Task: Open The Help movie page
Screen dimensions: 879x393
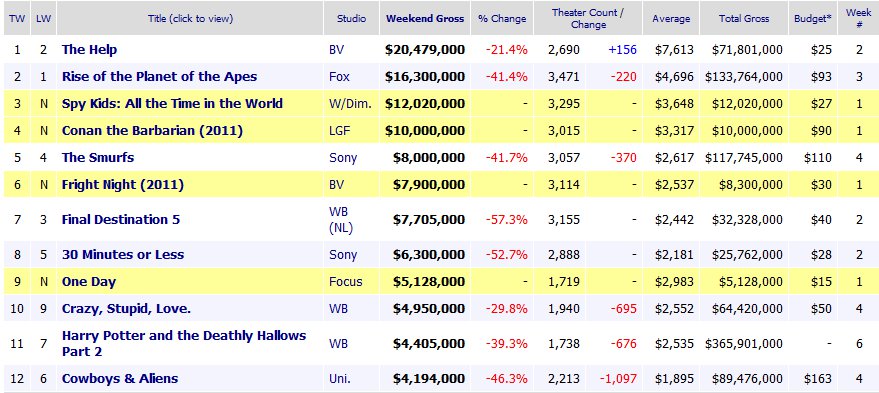Action: 89,50
